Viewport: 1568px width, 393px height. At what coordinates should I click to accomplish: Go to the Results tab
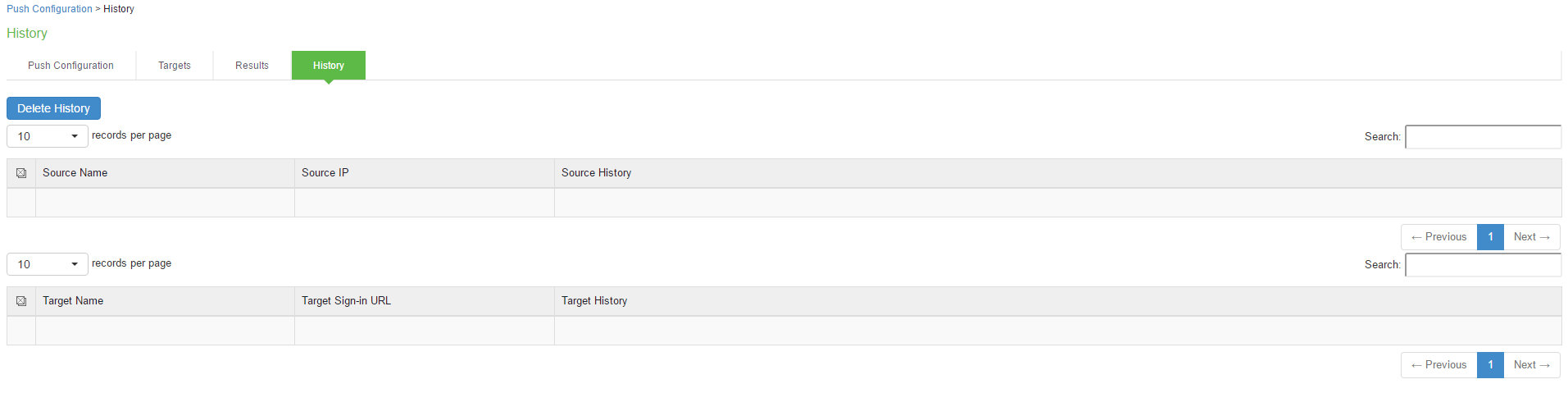[252, 66]
